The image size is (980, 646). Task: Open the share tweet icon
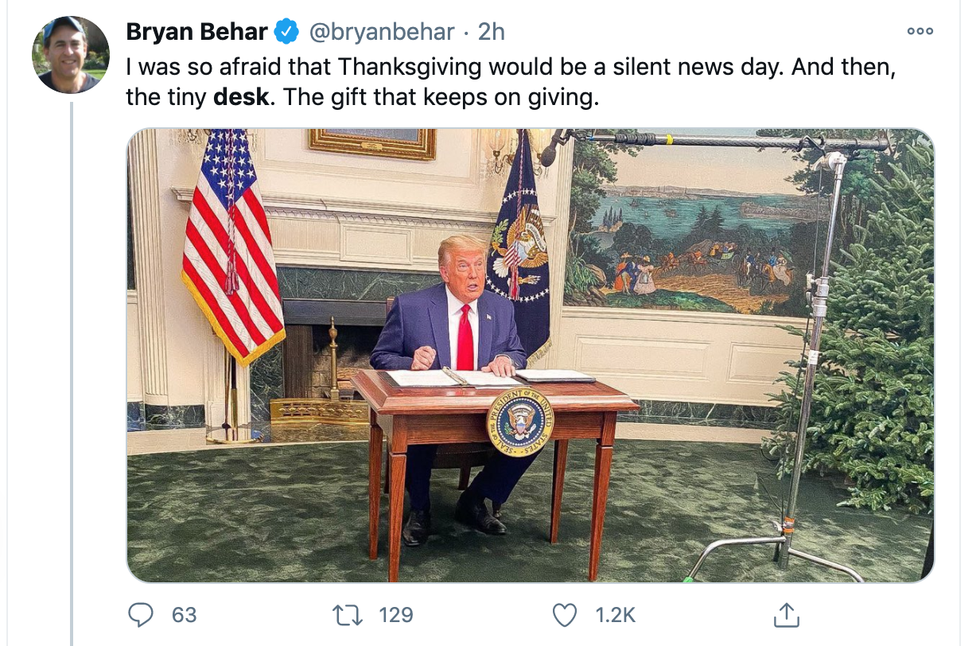pos(787,614)
